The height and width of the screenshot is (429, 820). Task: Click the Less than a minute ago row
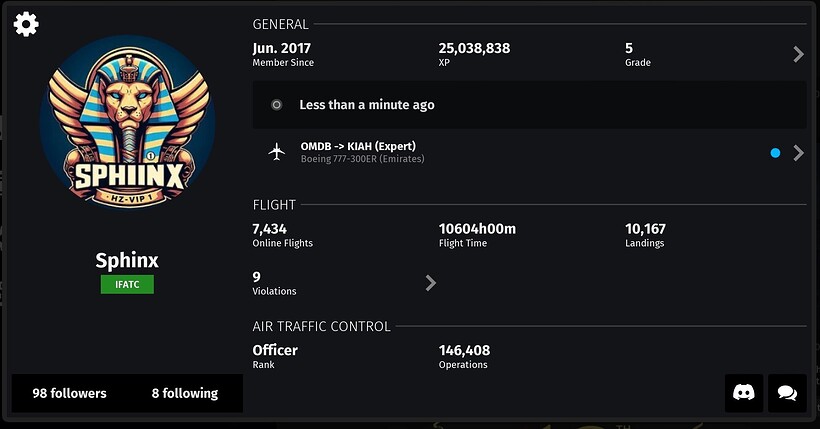click(x=529, y=105)
